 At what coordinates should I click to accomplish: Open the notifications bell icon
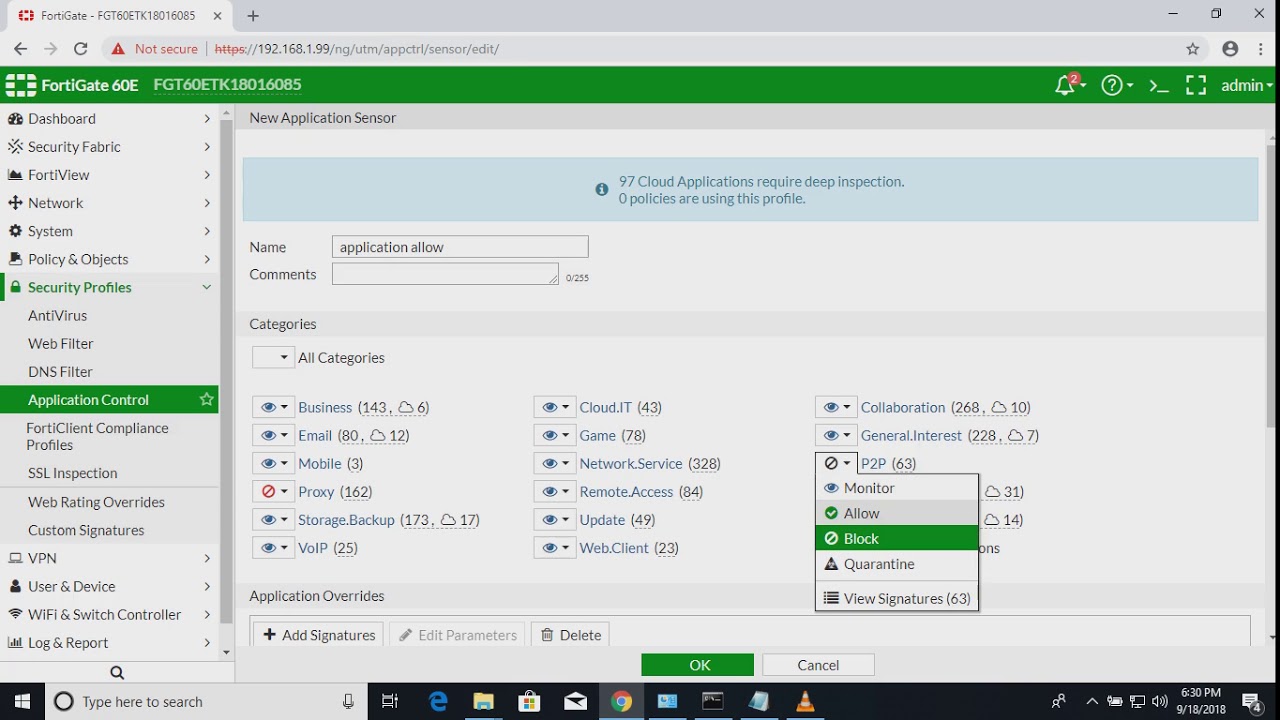click(x=1067, y=85)
